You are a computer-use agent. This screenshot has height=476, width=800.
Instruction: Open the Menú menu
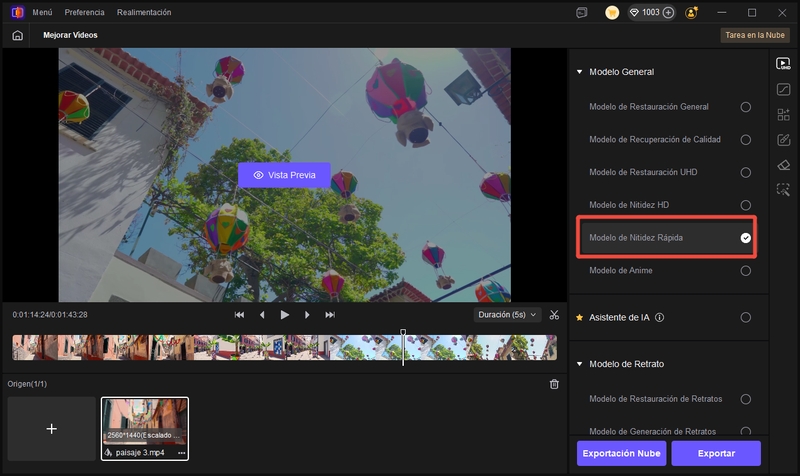[x=42, y=13]
